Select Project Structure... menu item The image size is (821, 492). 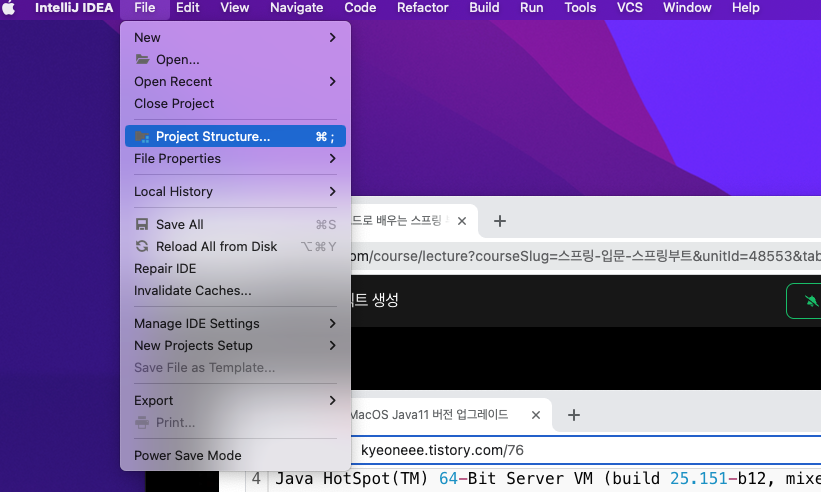(235, 136)
